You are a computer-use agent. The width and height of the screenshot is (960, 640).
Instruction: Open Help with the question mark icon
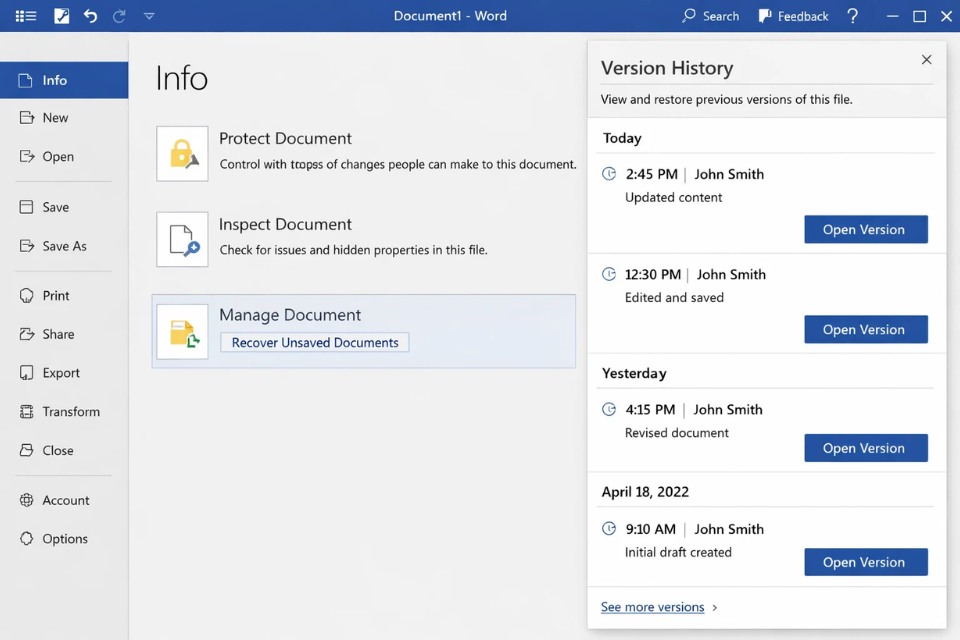click(852, 16)
